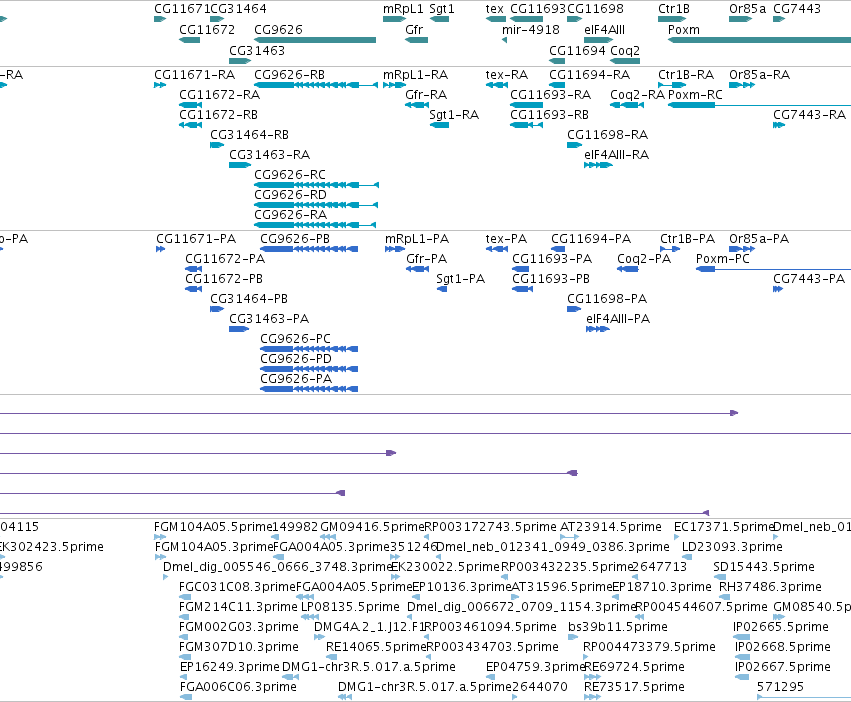851x702 pixels.
Task: Click the Poxm-PC protein label
Action: (x=722, y=258)
